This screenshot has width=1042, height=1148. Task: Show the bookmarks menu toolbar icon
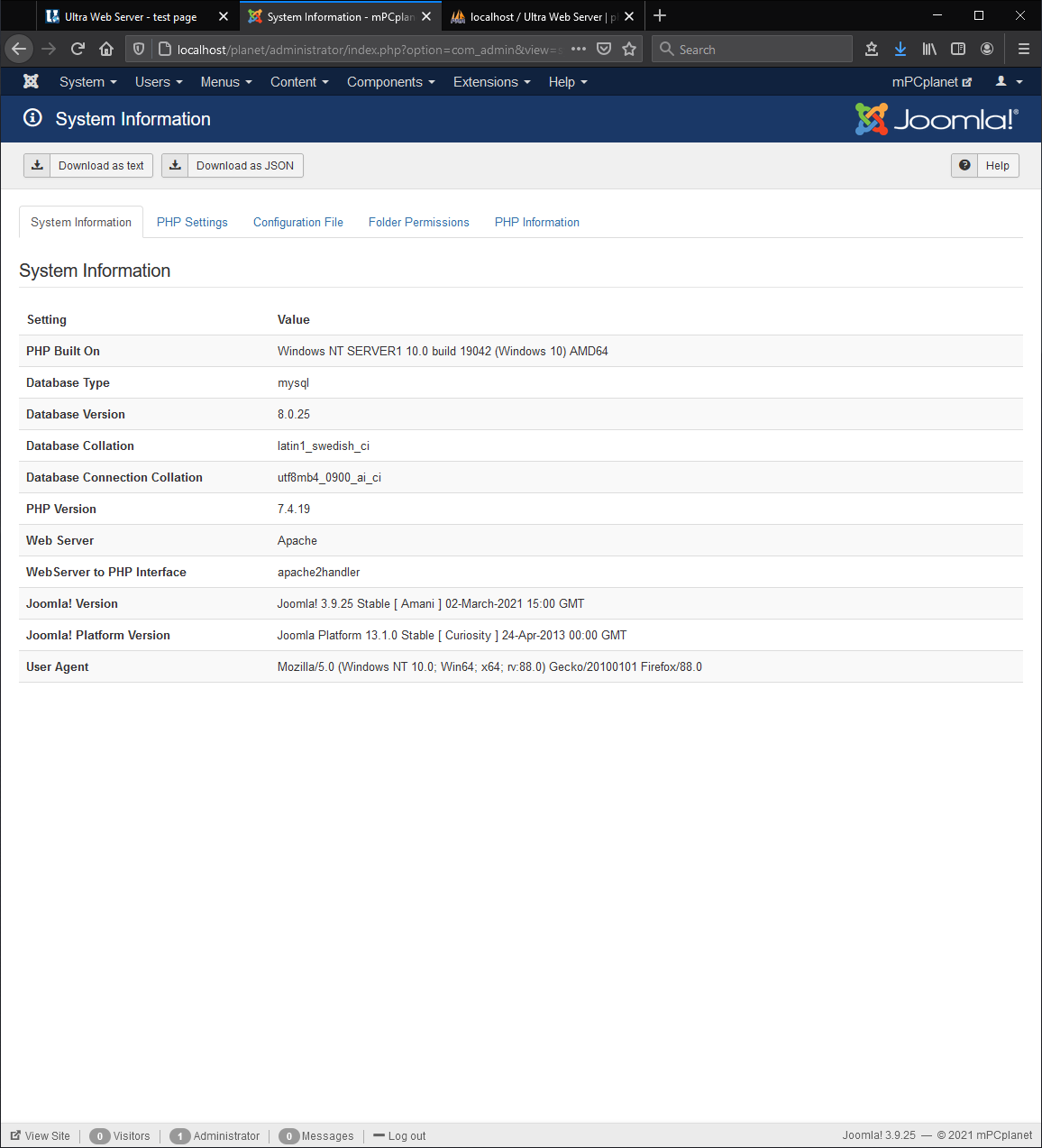pos(872,49)
